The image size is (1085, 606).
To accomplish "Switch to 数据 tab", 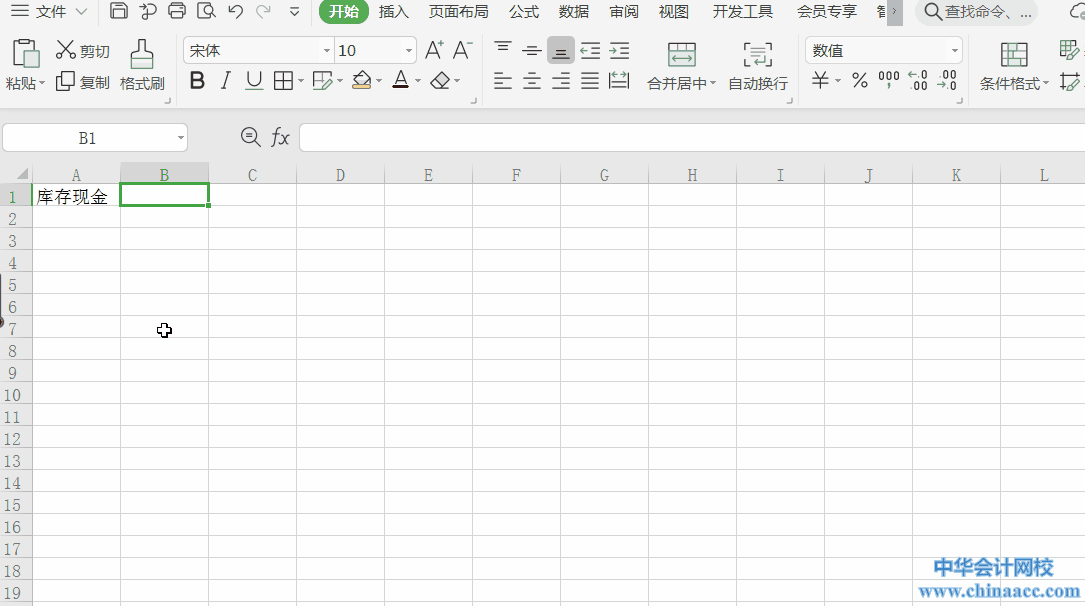I will 574,11.
